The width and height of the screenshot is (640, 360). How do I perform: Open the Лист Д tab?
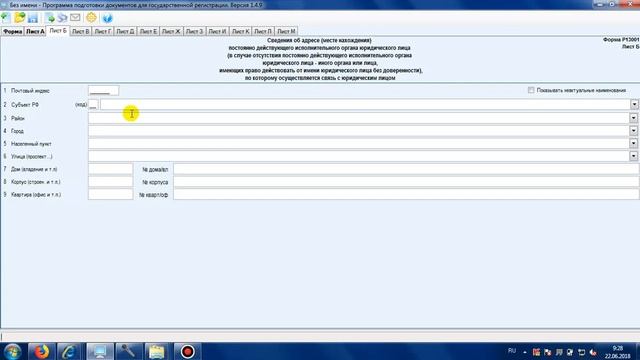pyautogui.click(x=125, y=31)
